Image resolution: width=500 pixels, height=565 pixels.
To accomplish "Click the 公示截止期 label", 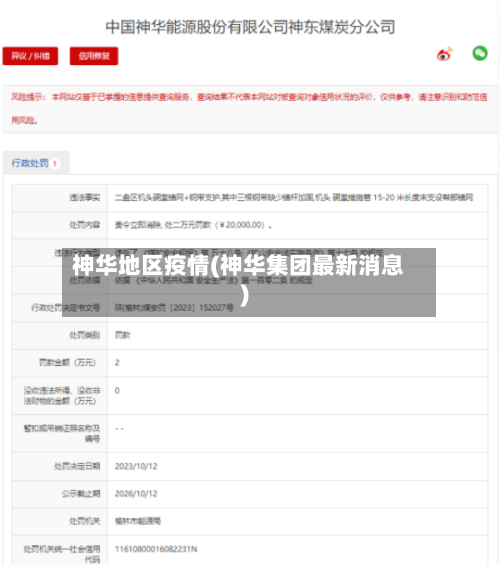I will point(81,494).
